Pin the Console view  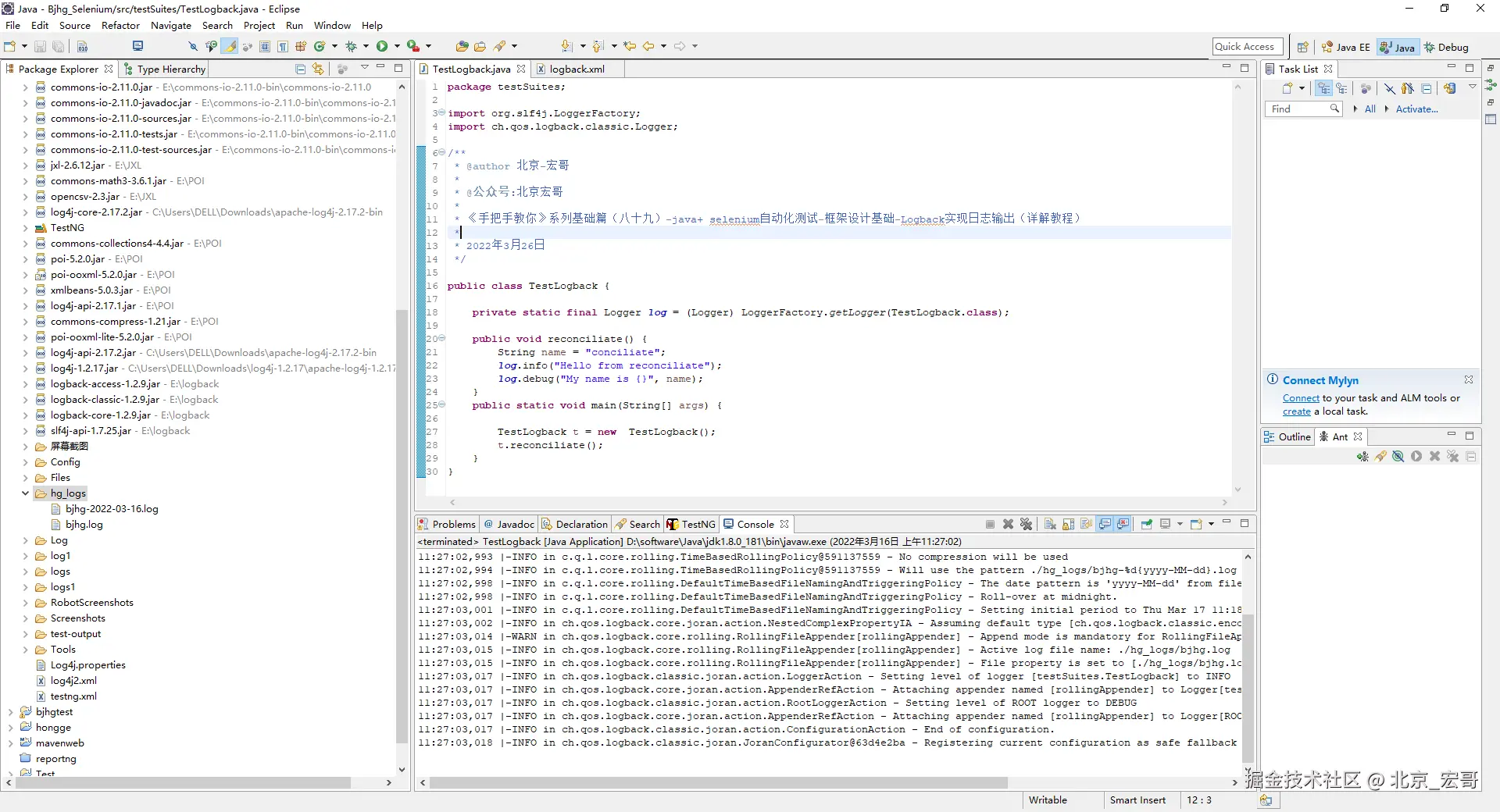click(1146, 525)
